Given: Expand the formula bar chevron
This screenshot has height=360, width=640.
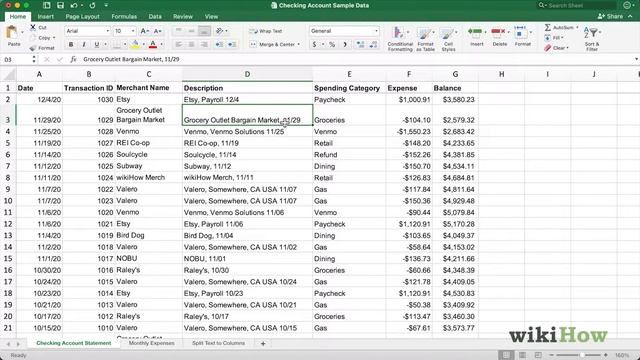Looking at the screenshot, I should tap(636, 59).
